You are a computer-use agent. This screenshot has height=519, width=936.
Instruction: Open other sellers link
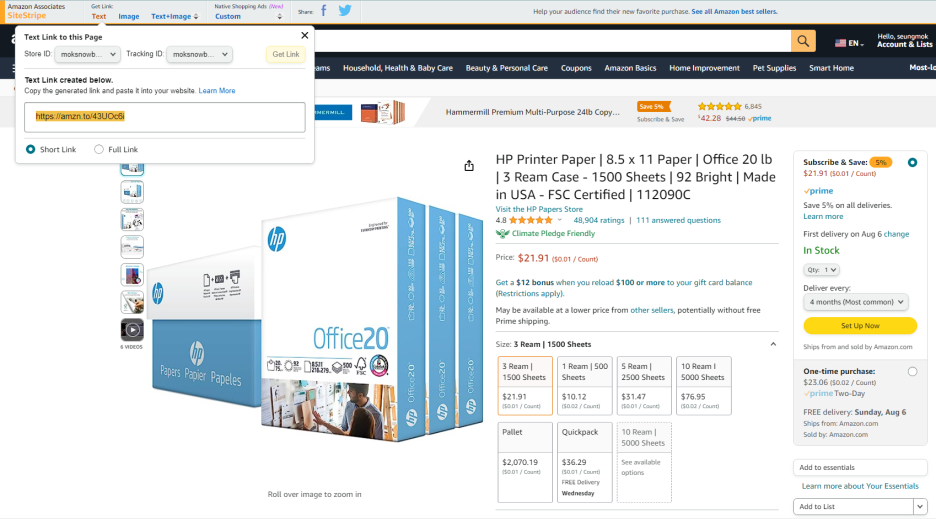click(652, 310)
